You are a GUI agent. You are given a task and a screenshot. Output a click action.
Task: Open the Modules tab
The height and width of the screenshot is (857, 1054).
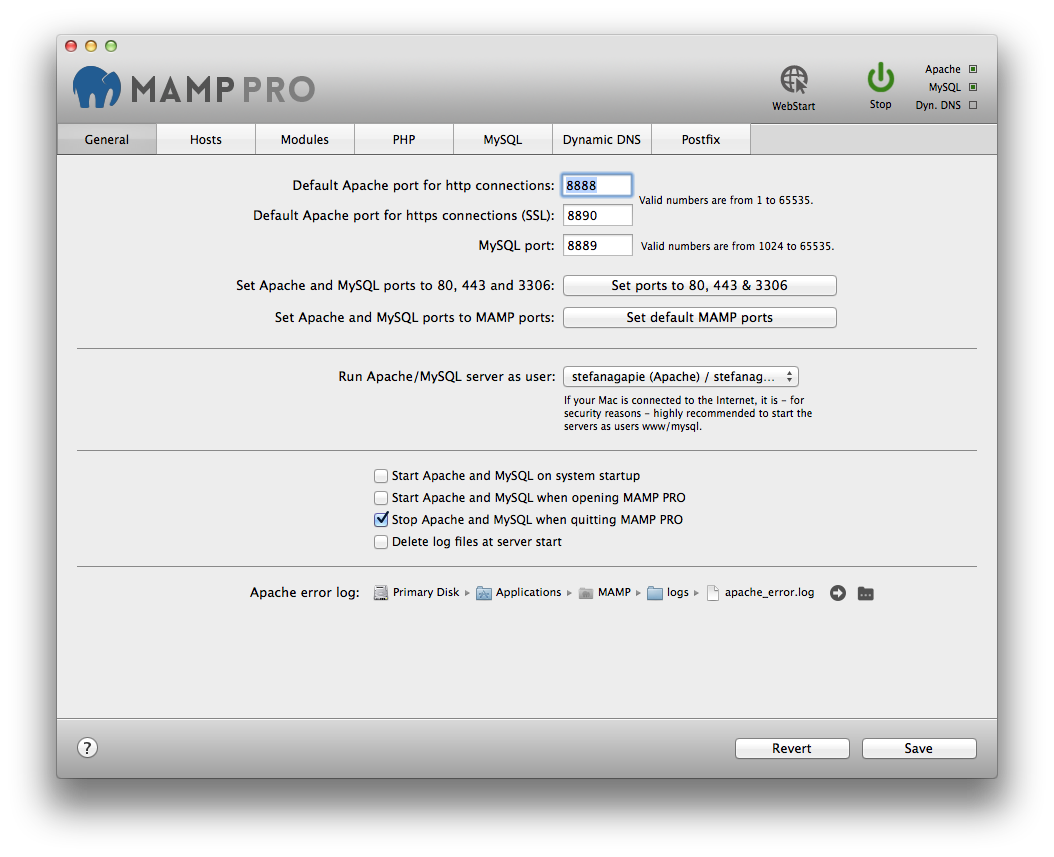305,139
